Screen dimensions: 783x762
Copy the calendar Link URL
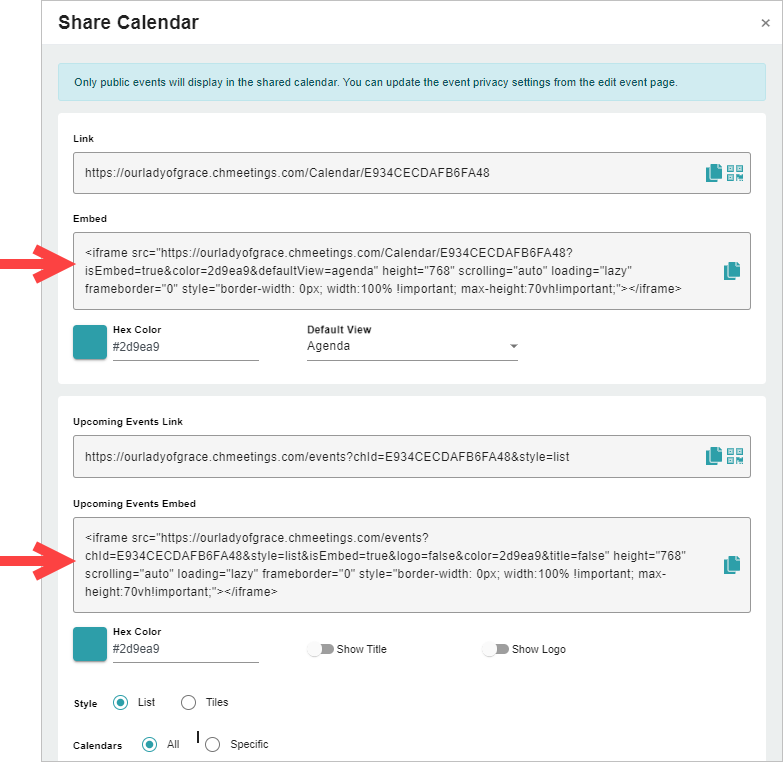[x=714, y=173]
